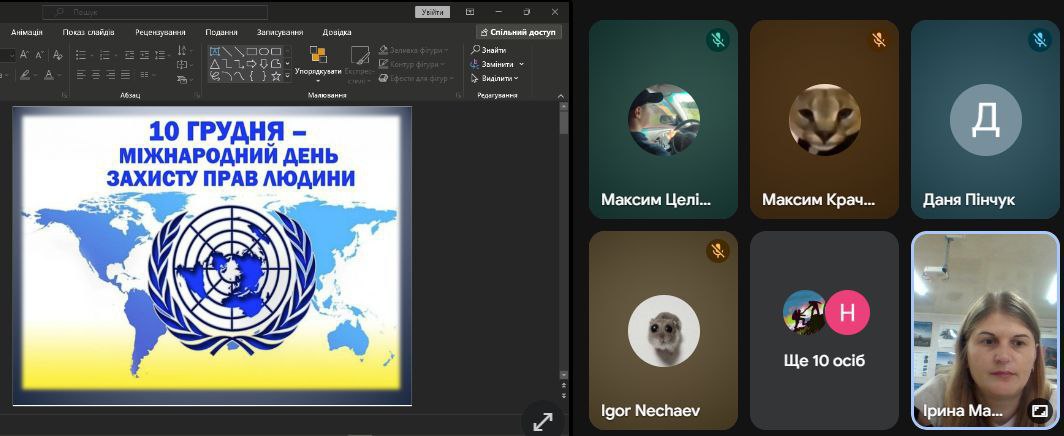Expand the shapes gallery list
Screen dimensions: 1064x436
click(x=288, y=76)
